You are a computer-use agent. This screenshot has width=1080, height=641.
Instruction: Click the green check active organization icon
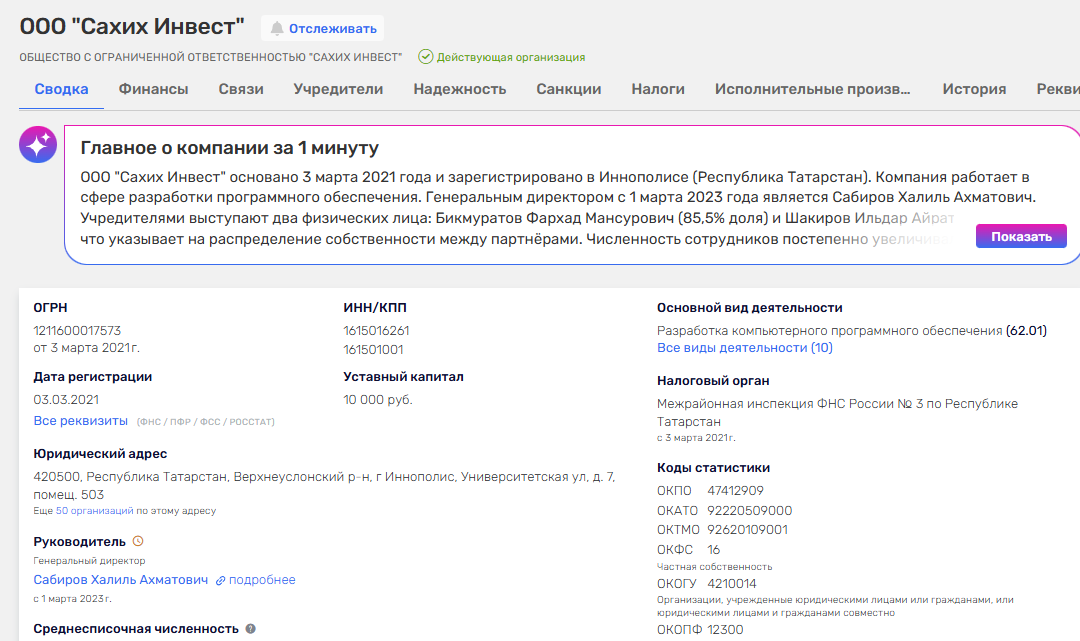point(425,57)
